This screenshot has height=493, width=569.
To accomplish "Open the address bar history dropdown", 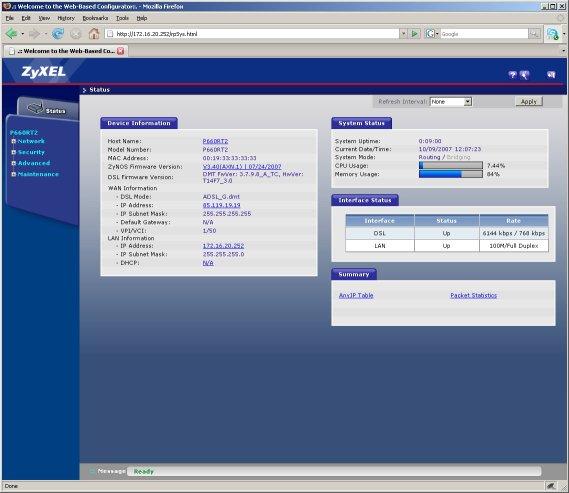I will tap(403, 34).
